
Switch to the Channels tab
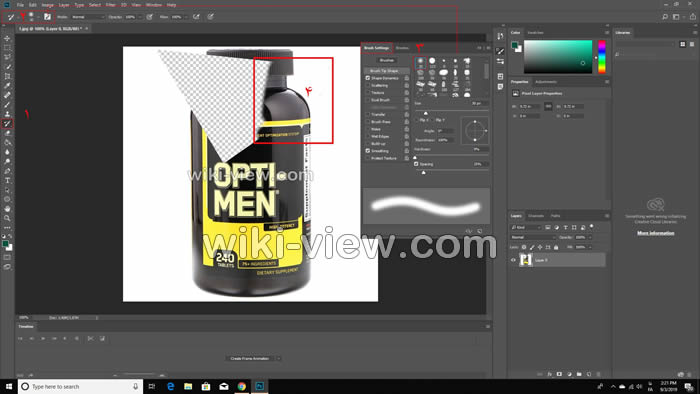[x=536, y=216]
